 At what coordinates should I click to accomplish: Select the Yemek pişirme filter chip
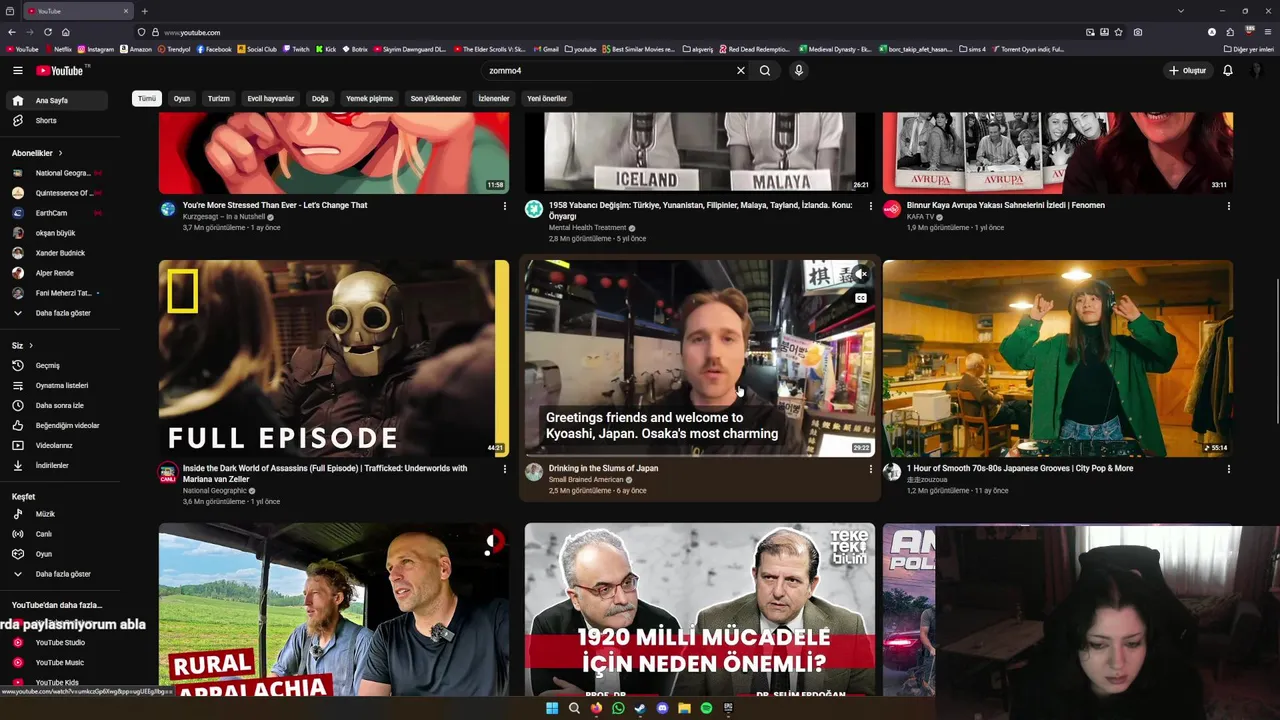(370, 99)
